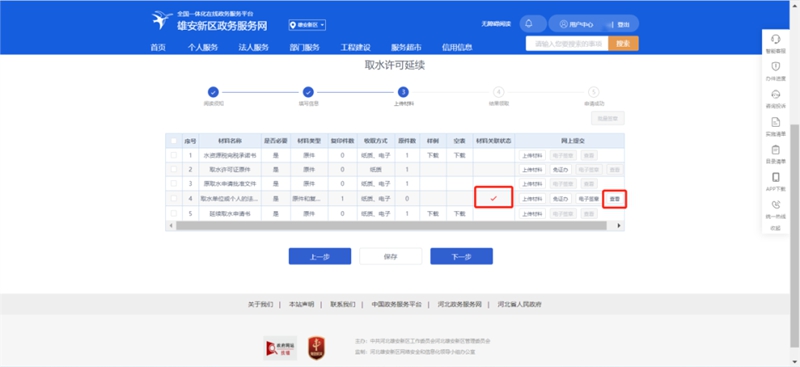The height and width of the screenshot is (367, 800).
Task: Click 上传材料 for row 3 原取水申请批准文件
Action: point(532,184)
